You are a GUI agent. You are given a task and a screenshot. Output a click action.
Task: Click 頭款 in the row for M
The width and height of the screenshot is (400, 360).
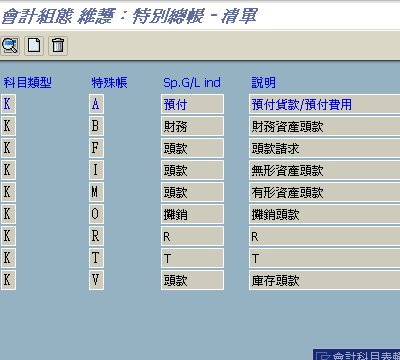click(192, 192)
